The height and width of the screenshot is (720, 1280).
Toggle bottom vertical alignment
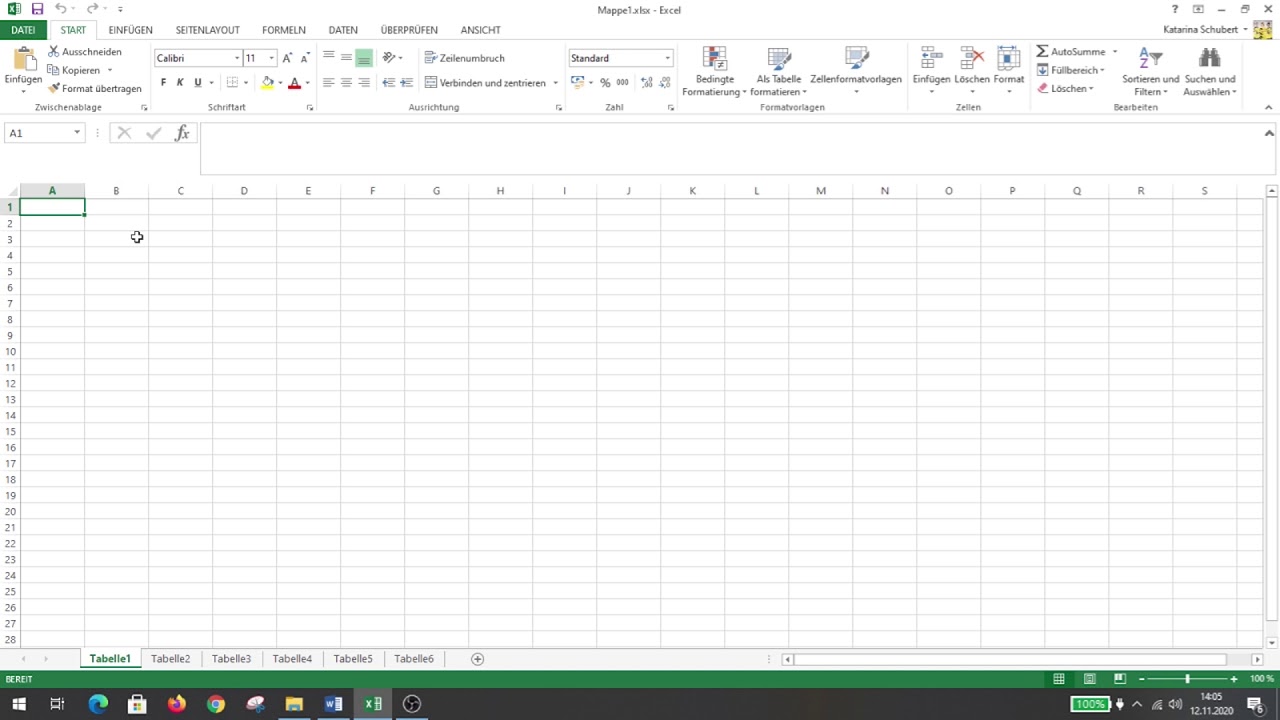pos(364,58)
